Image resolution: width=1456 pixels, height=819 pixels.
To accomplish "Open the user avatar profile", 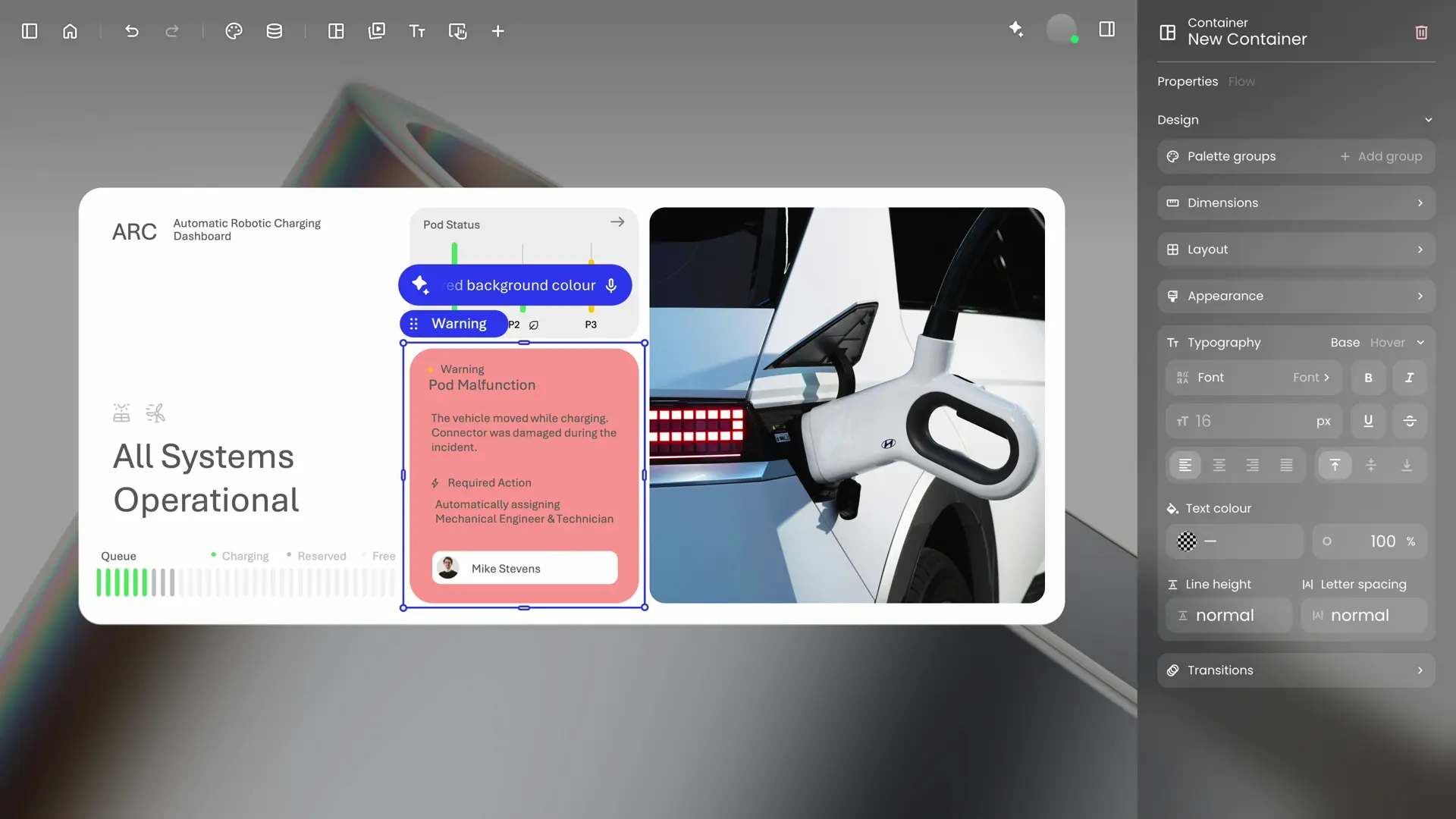I will point(1062,30).
